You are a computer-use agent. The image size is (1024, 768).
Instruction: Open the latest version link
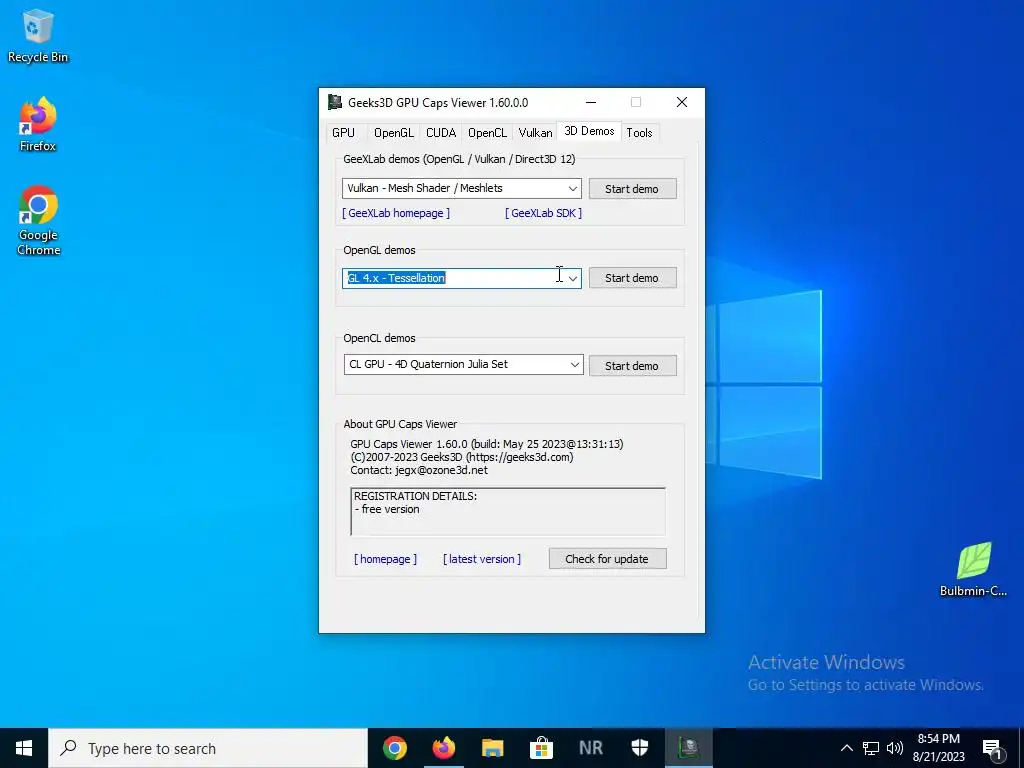[x=482, y=559]
